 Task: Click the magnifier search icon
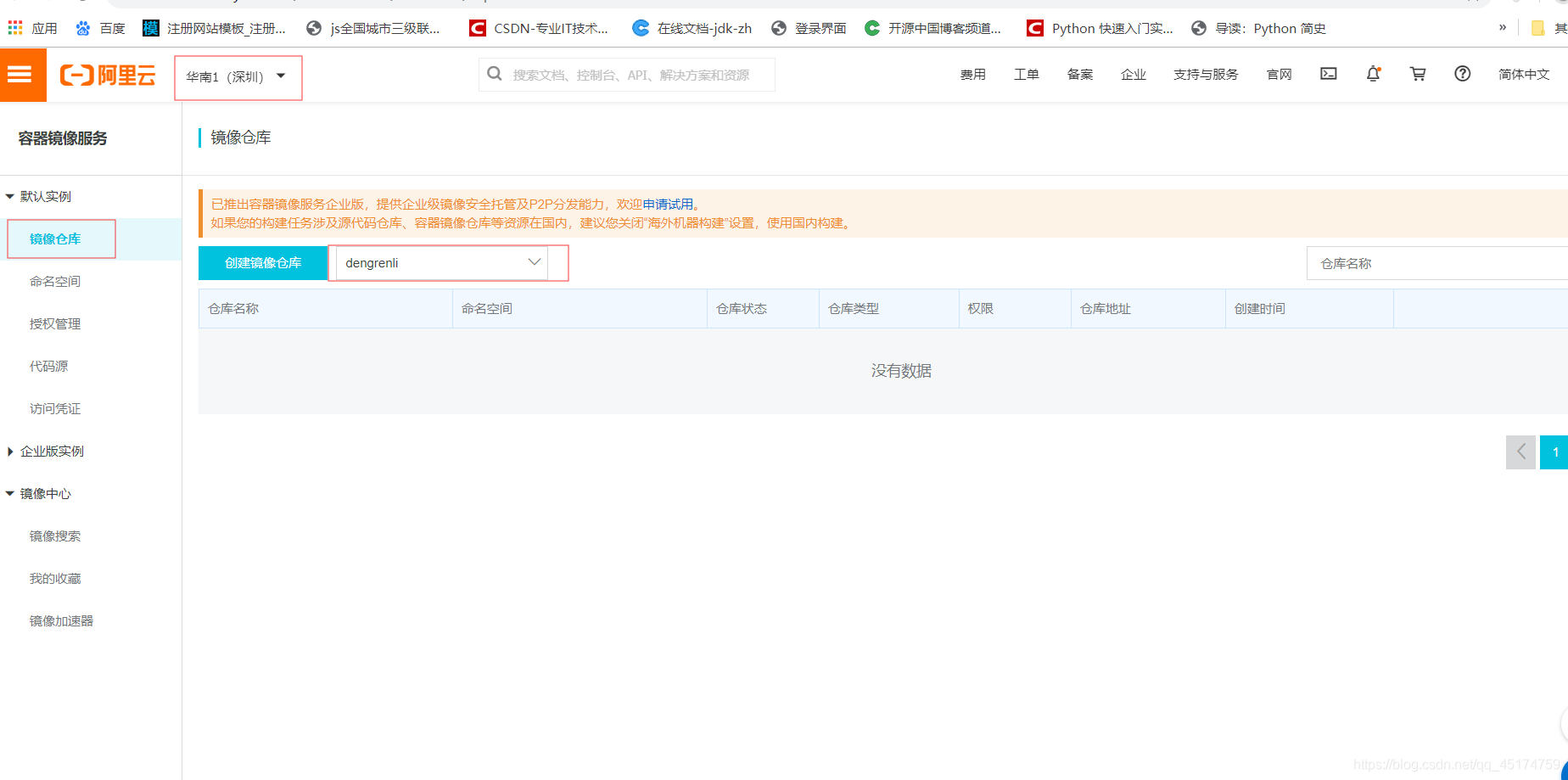click(495, 74)
